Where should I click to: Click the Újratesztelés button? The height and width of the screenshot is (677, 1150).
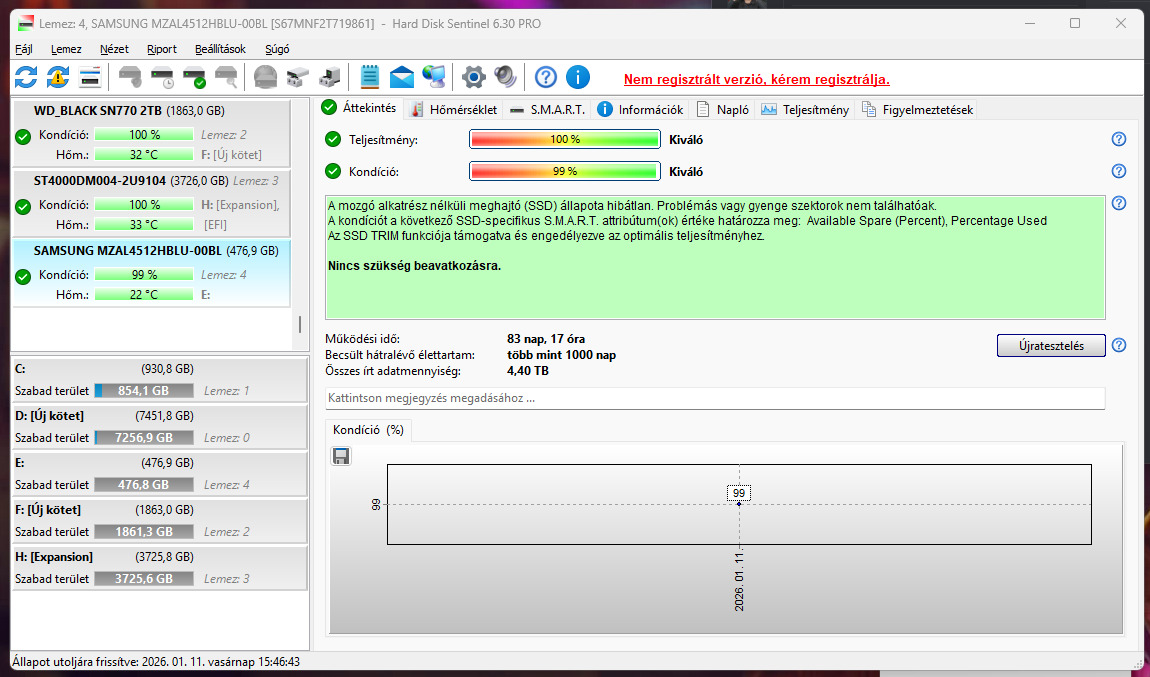point(1051,345)
